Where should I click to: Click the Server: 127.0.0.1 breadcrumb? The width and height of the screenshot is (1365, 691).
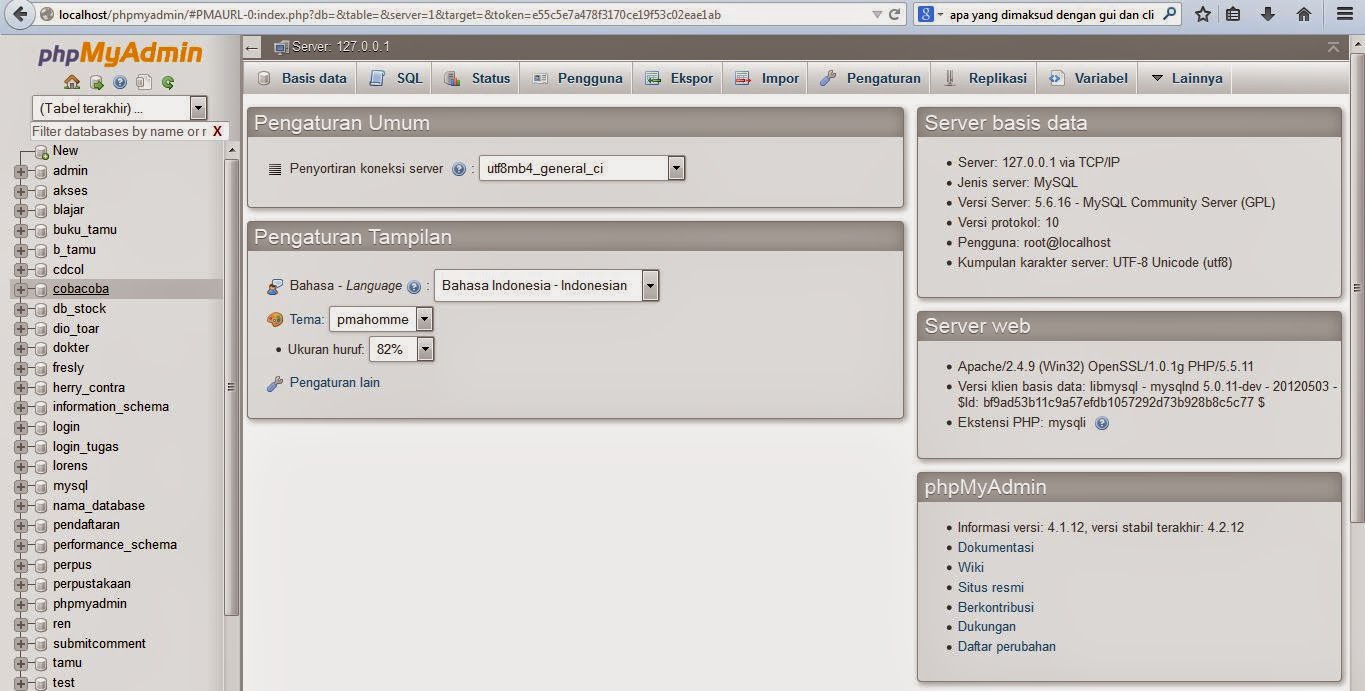341,47
